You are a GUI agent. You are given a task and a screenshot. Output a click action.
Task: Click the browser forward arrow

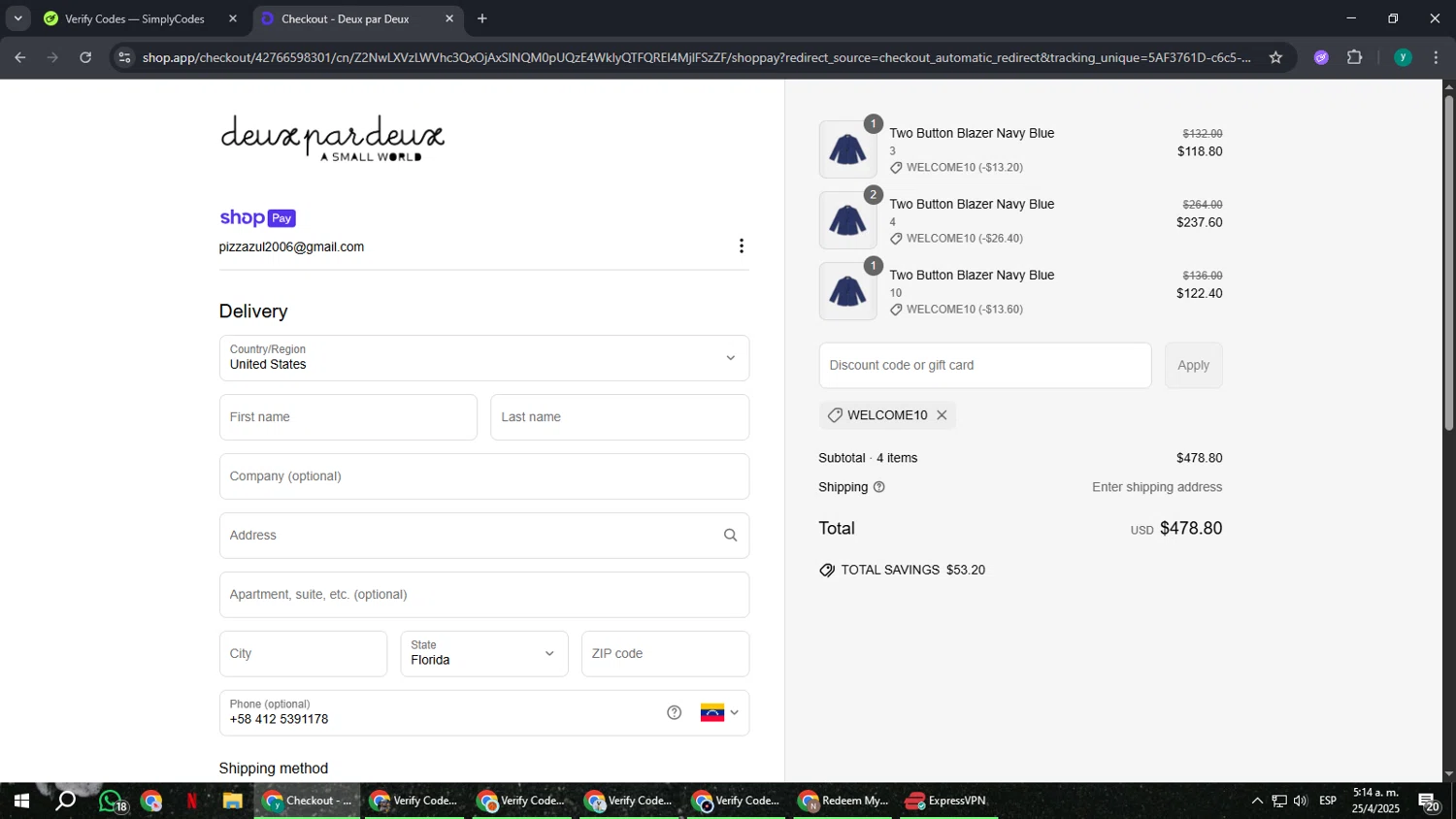pyautogui.click(x=52, y=57)
